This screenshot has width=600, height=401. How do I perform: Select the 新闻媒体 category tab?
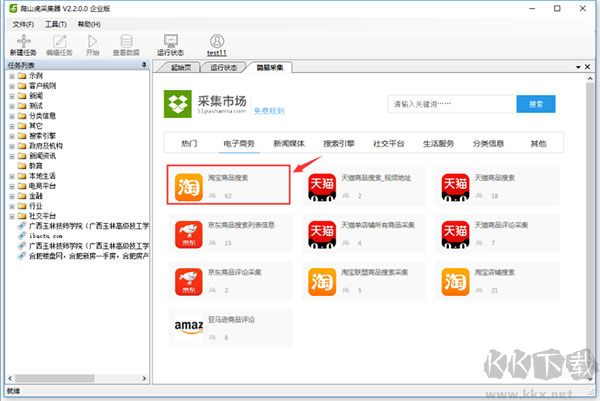point(289,143)
